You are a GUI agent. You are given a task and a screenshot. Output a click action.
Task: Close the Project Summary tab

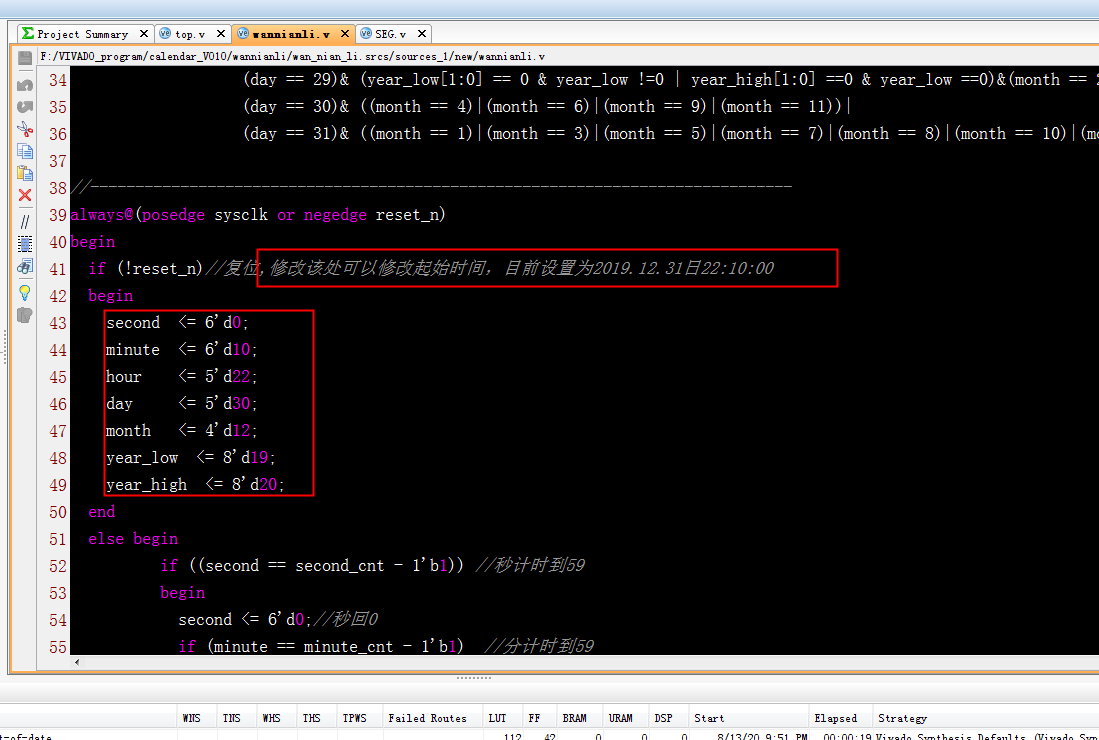coord(144,34)
